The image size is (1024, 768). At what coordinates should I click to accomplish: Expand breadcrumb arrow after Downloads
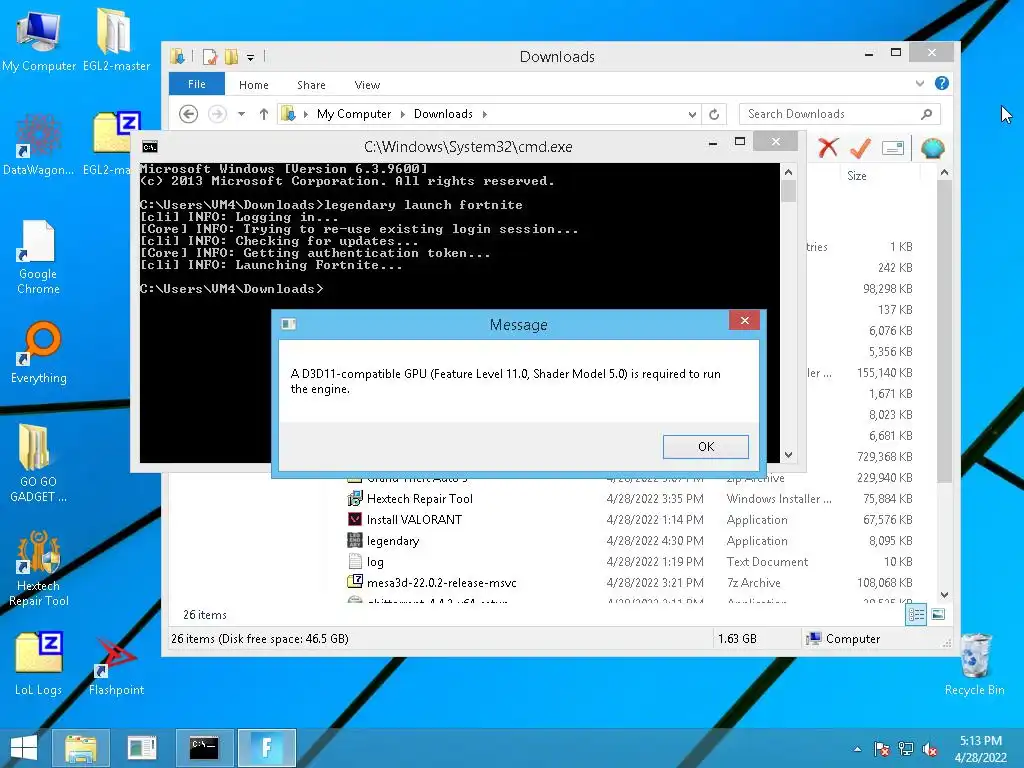tap(485, 114)
